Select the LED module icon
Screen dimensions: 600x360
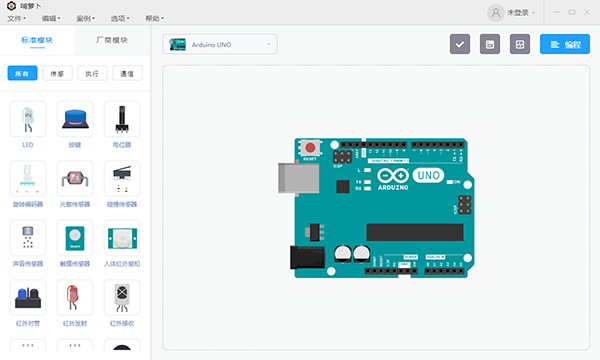28,119
